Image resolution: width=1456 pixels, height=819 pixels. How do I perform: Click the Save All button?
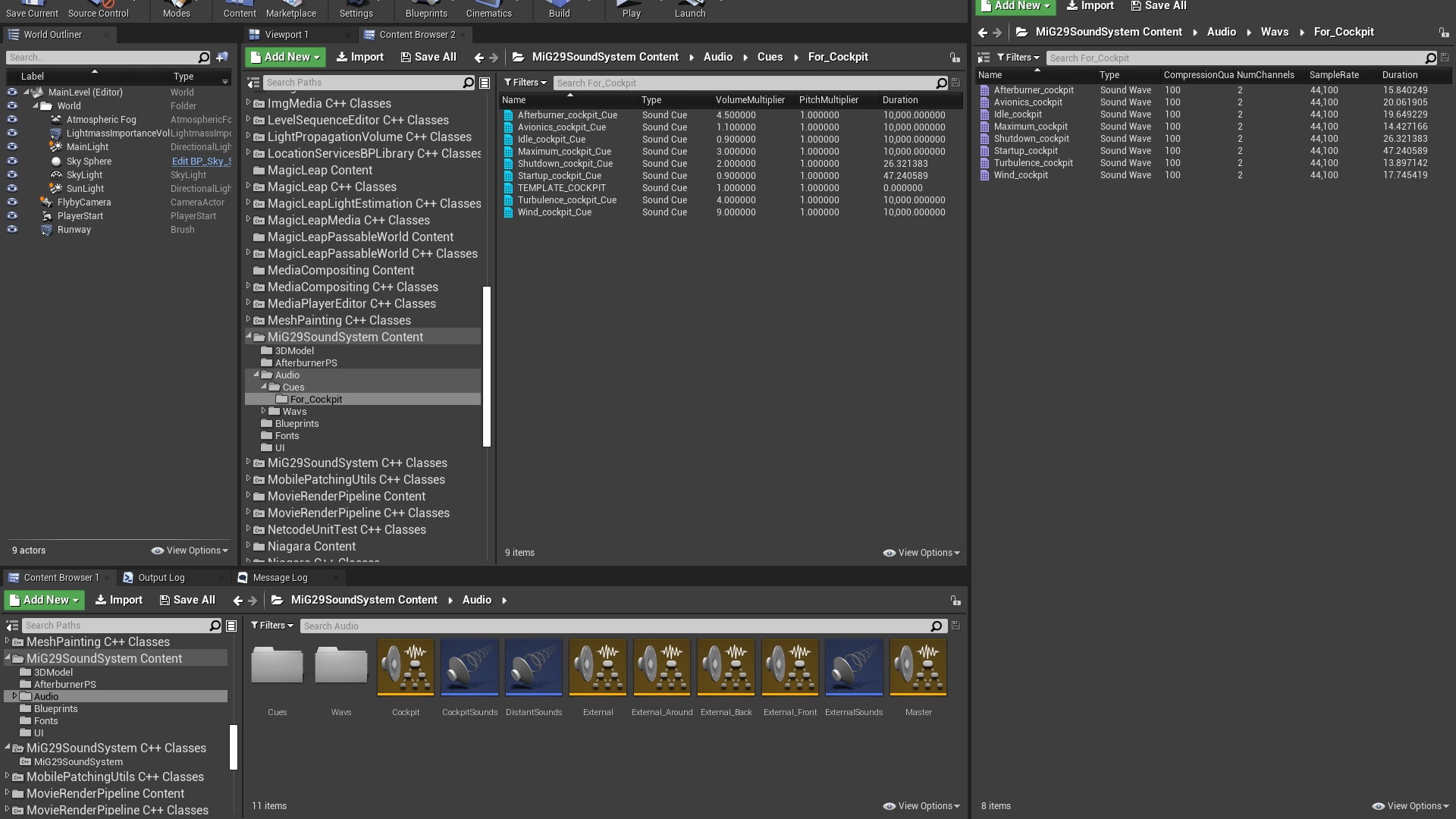pos(428,56)
